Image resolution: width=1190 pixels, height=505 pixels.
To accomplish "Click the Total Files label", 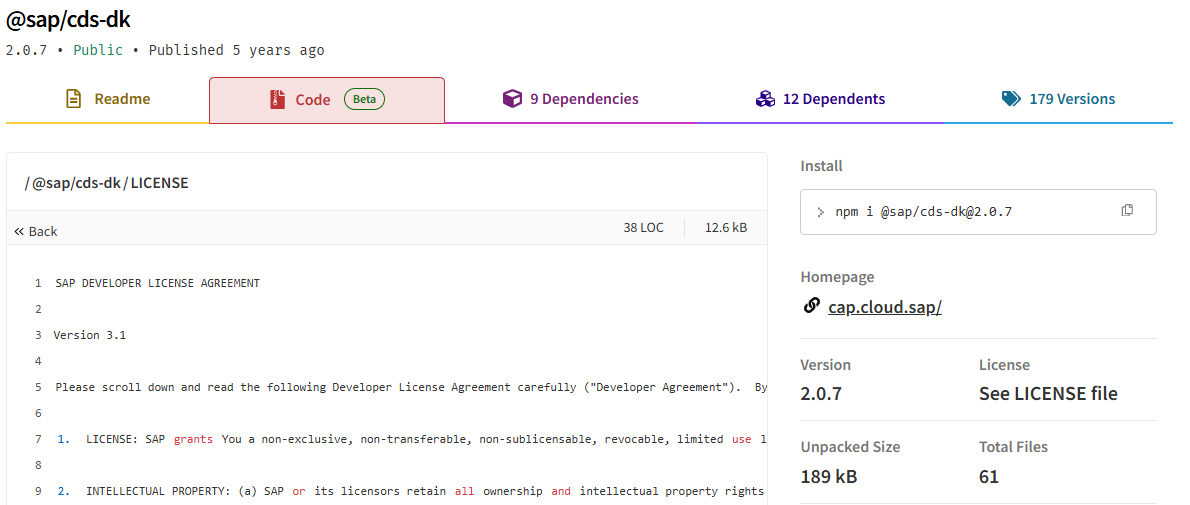I will (x=1013, y=447).
